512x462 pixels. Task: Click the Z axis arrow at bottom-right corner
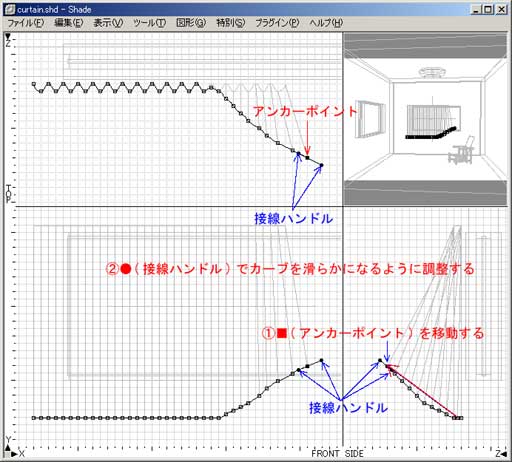pyautogui.click(x=504, y=454)
